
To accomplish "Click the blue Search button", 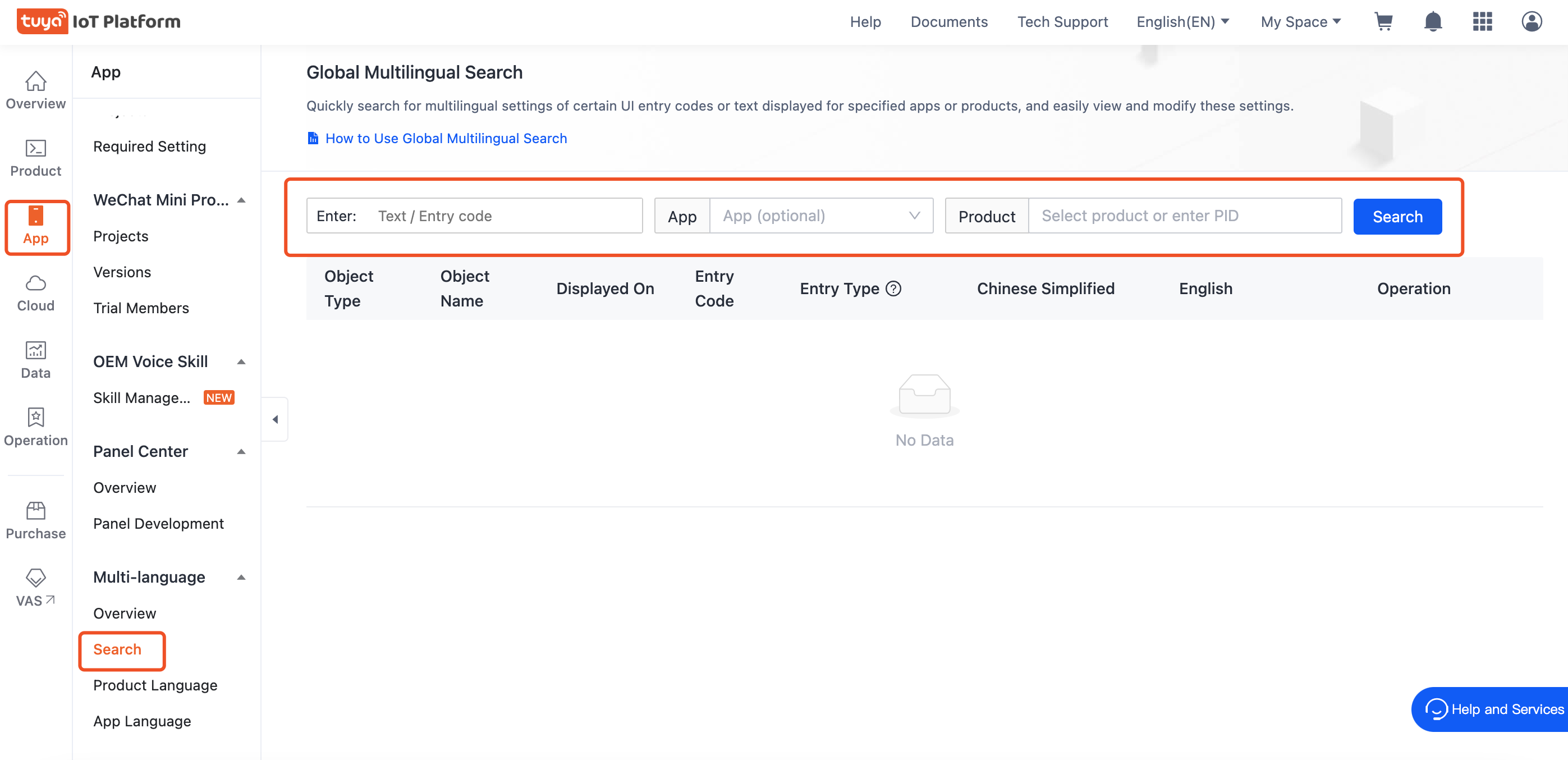I will point(1397,216).
